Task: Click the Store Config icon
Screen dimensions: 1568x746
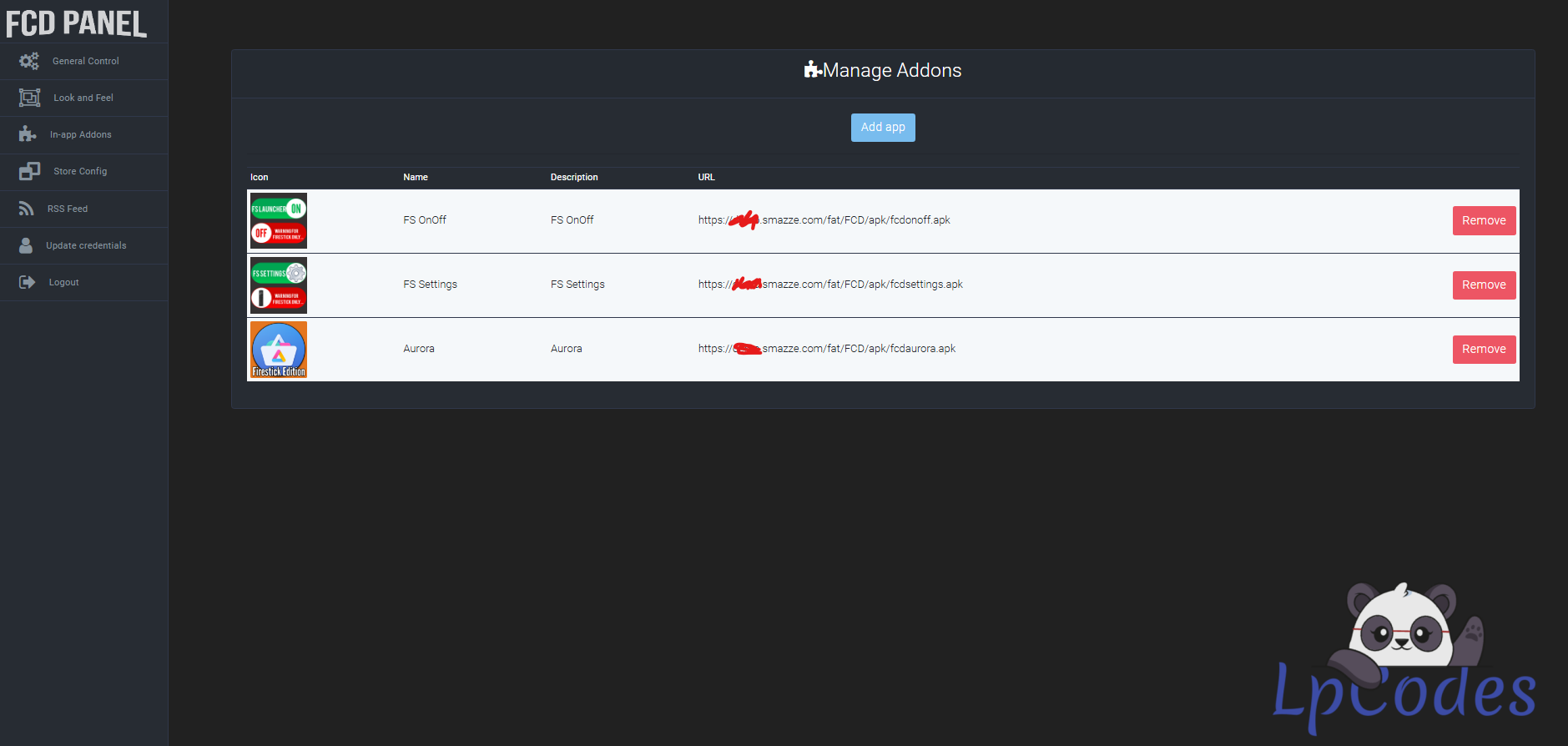Action: point(29,171)
